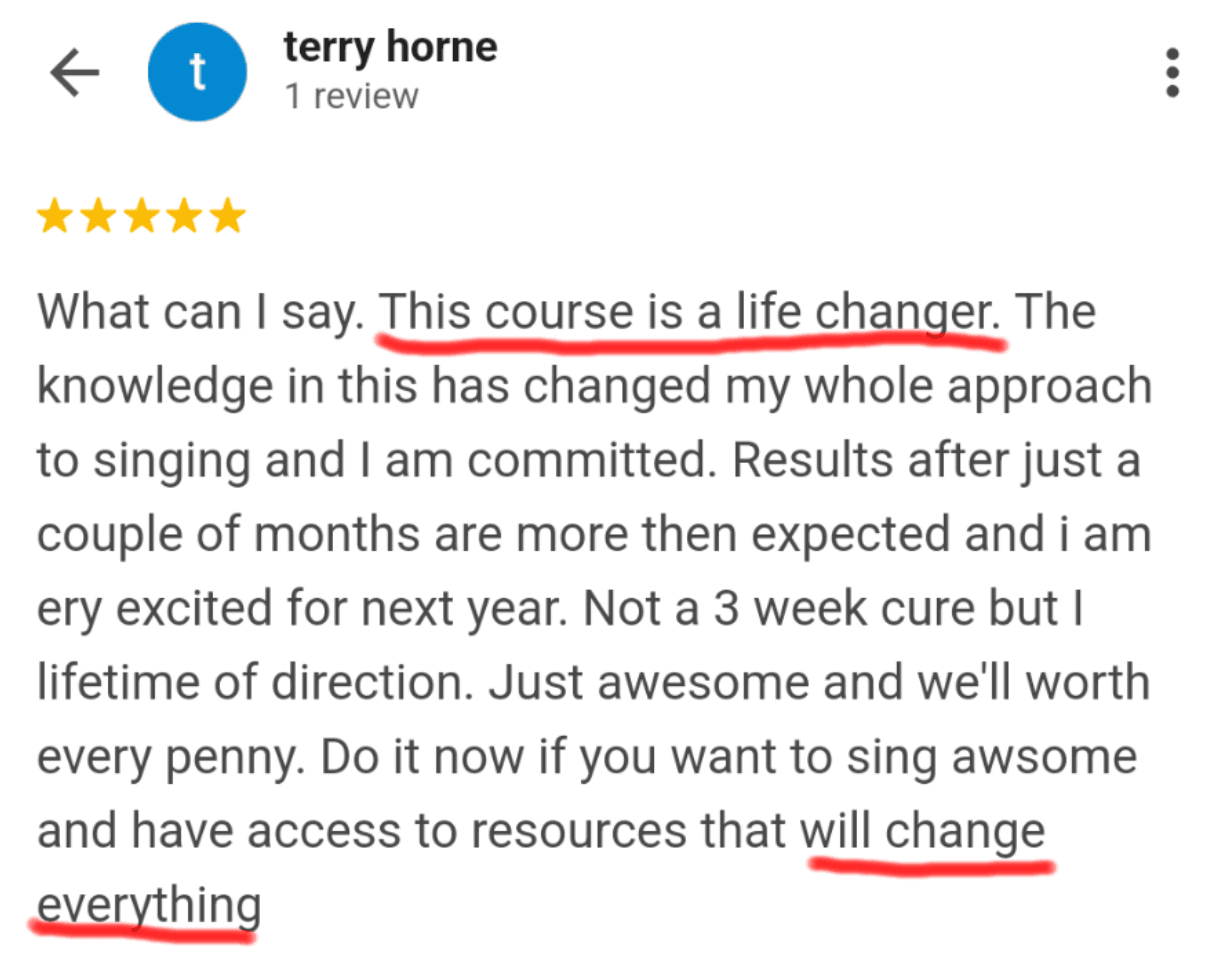The width and height of the screenshot is (1220, 964).
Task: Select the second yellow rating star
Action: [x=97, y=216]
